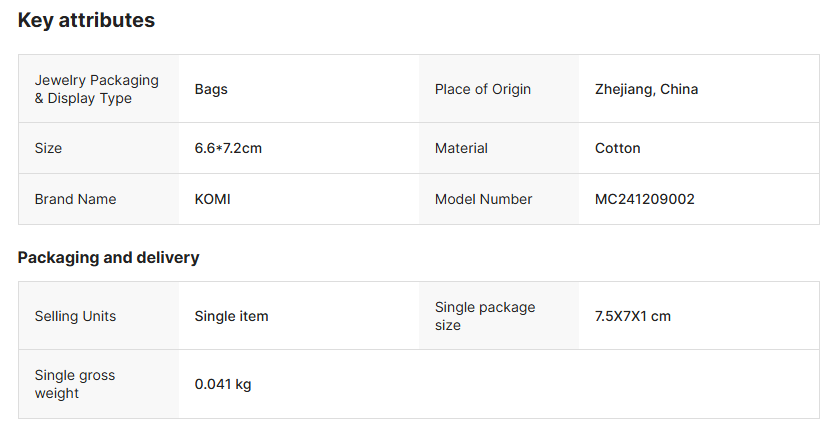
Task: Click the KOMI brand value
Action: tap(213, 199)
